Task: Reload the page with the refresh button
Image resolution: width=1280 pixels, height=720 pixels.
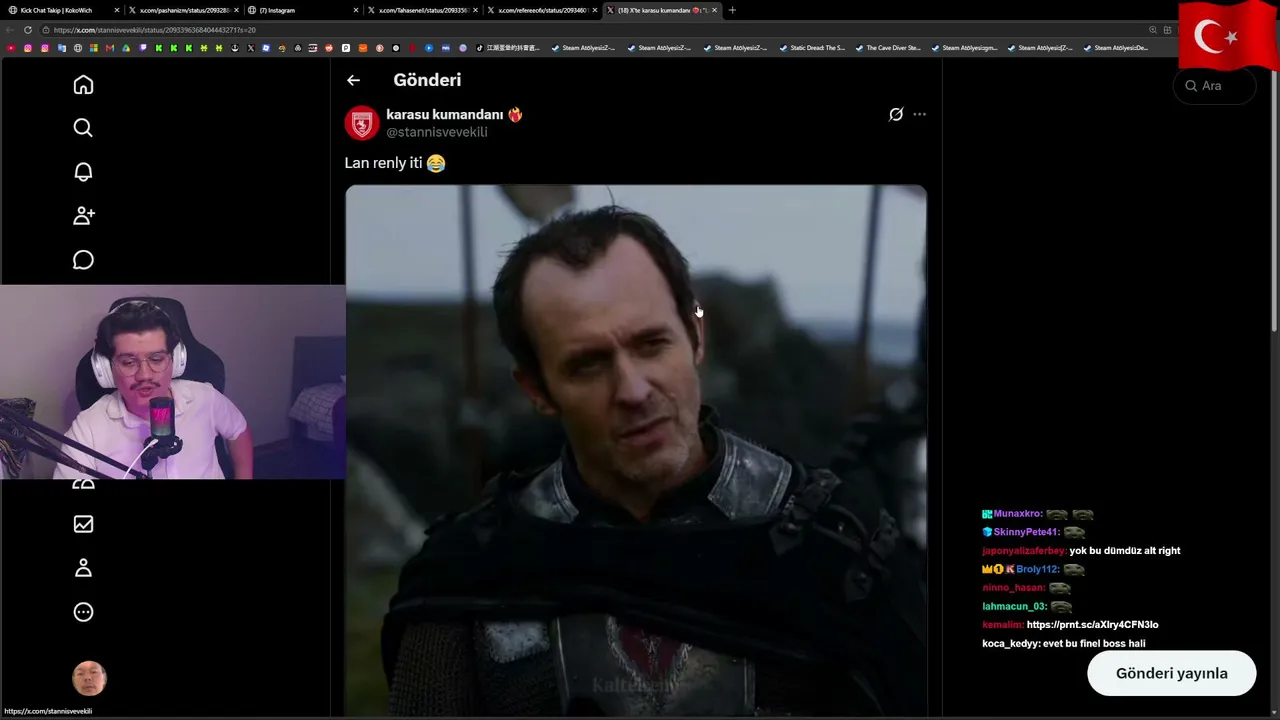Action: (x=27, y=30)
